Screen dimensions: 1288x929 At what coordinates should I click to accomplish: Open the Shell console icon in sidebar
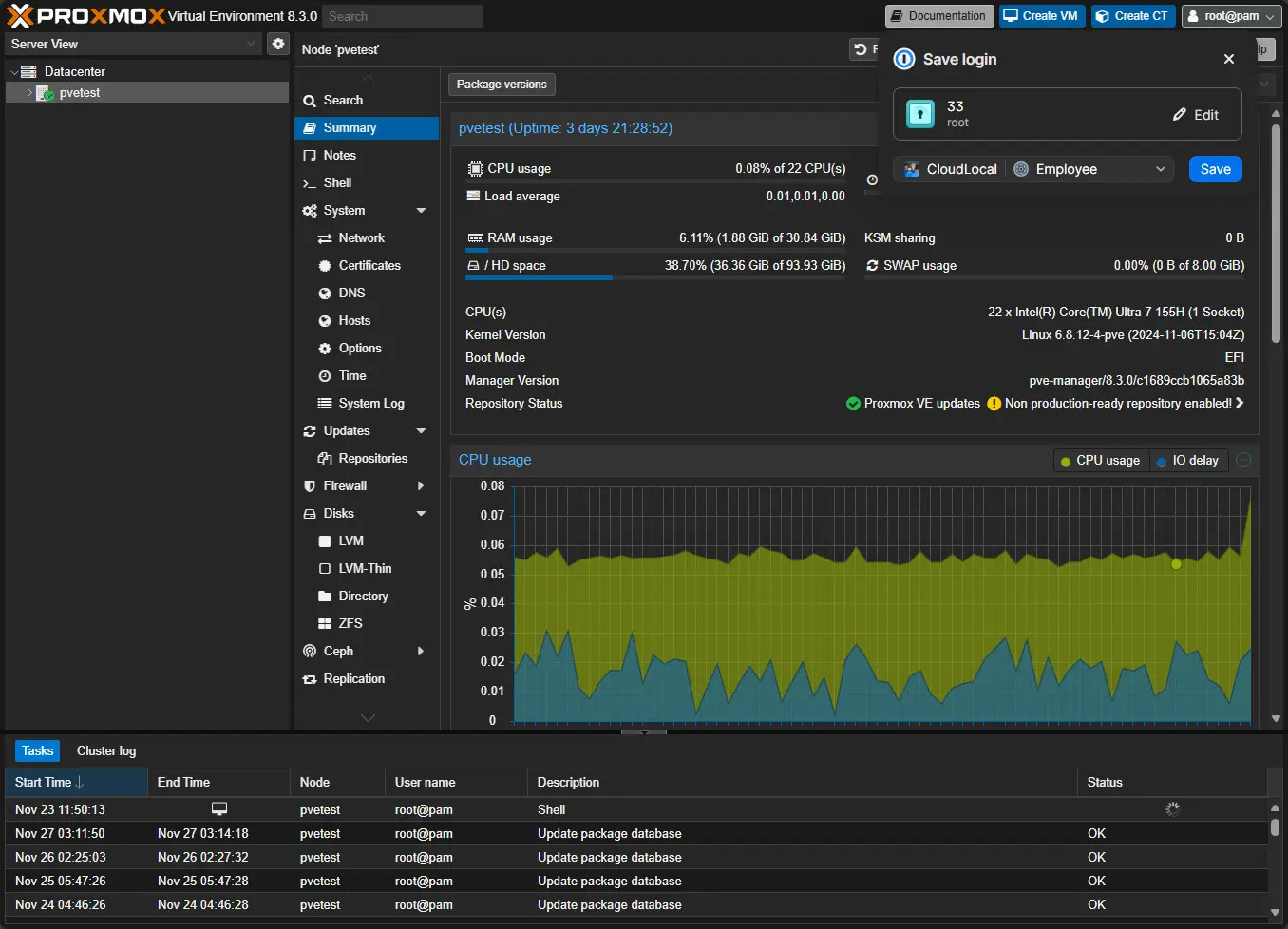[310, 183]
